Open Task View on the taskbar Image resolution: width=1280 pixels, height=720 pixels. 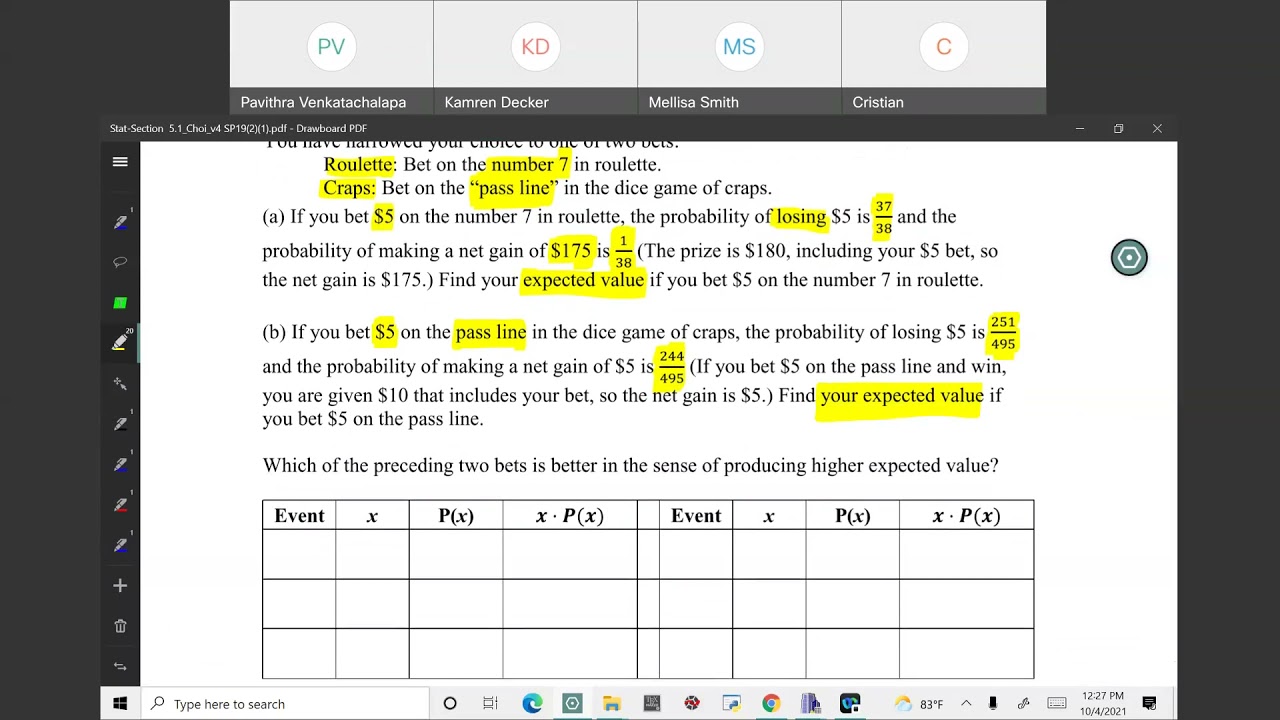490,704
